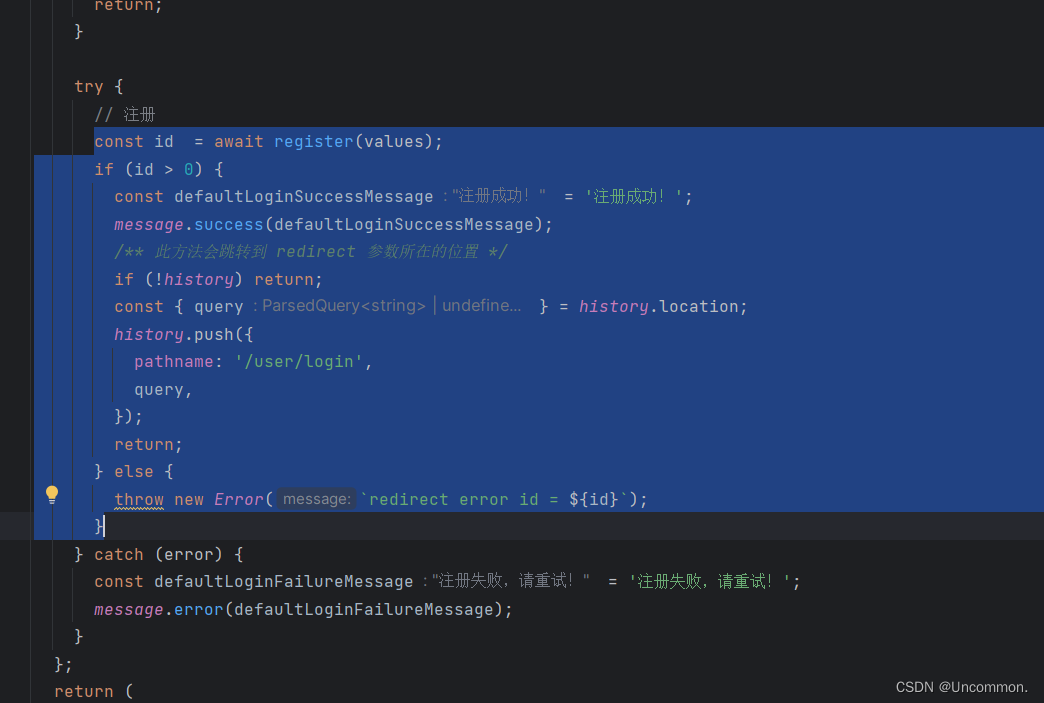Viewport: 1044px width, 703px height.
Task: Click 'history.location' expression
Action: 658,307
